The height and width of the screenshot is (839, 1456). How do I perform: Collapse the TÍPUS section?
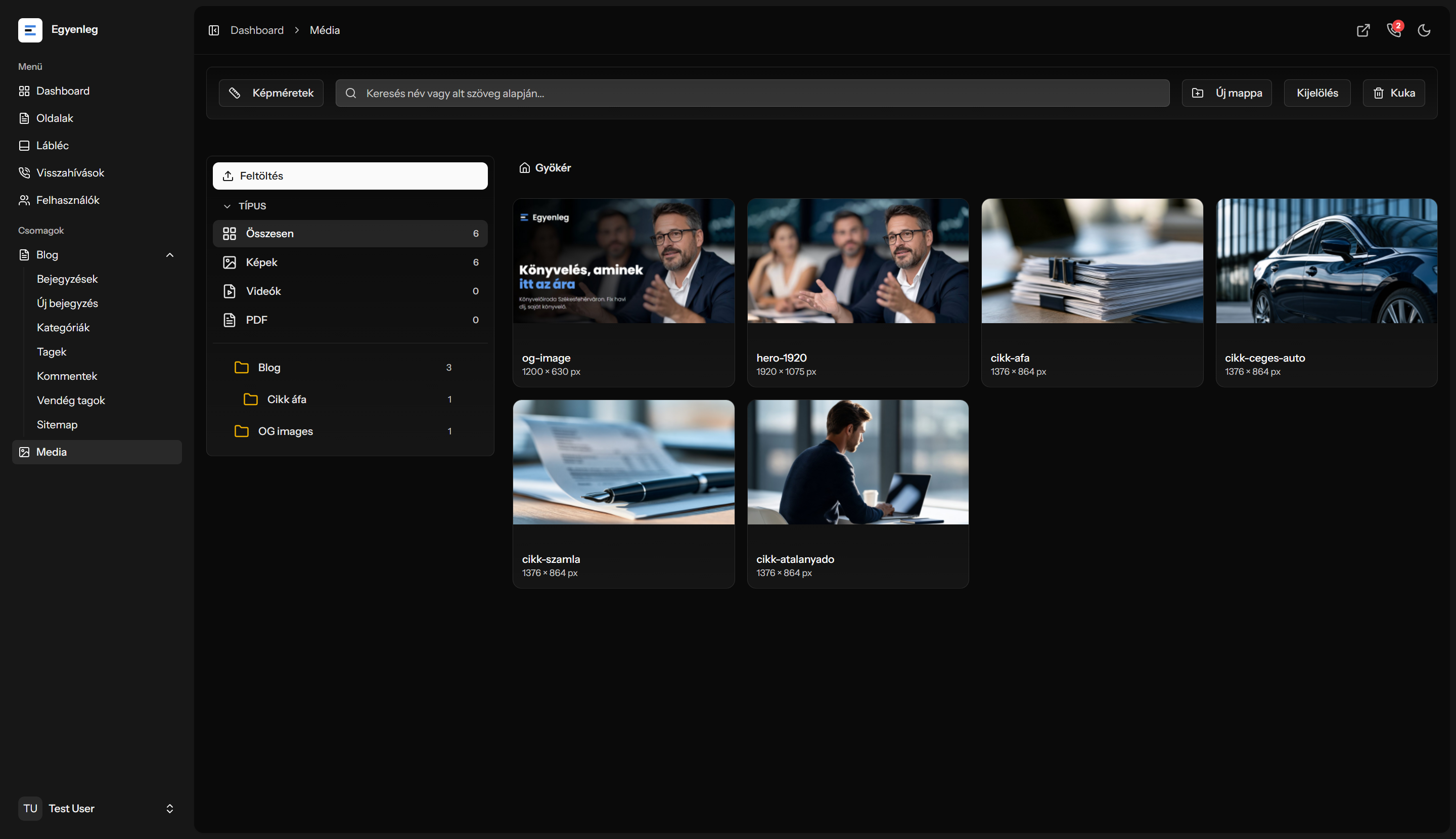(245, 206)
